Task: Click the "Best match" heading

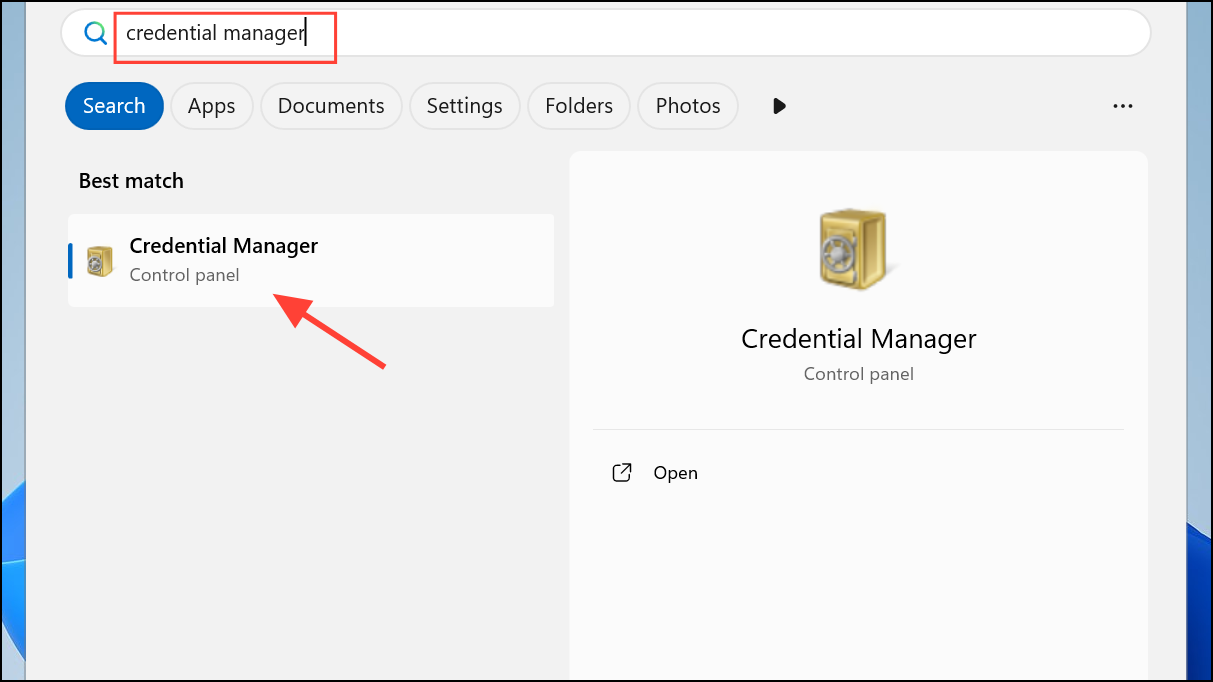Action: click(131, 181)
